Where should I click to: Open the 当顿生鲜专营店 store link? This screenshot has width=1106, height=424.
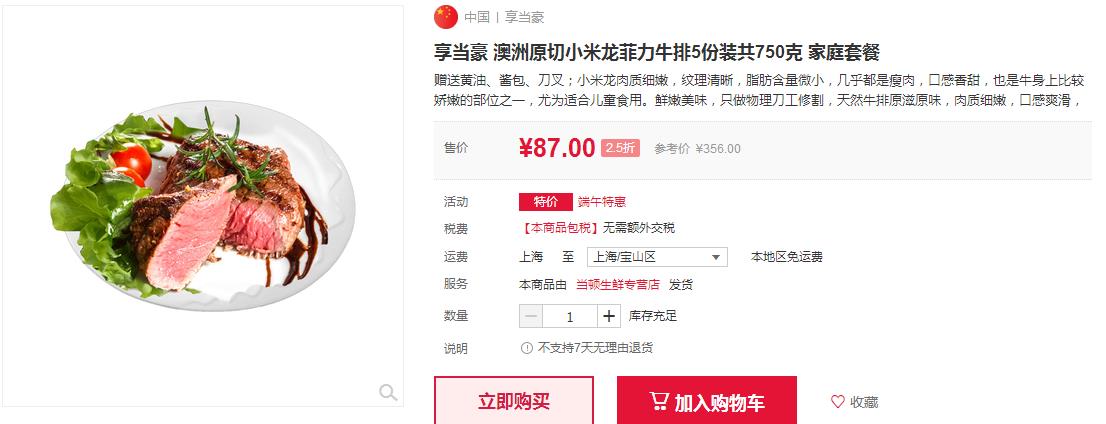(x=618, y=285)
